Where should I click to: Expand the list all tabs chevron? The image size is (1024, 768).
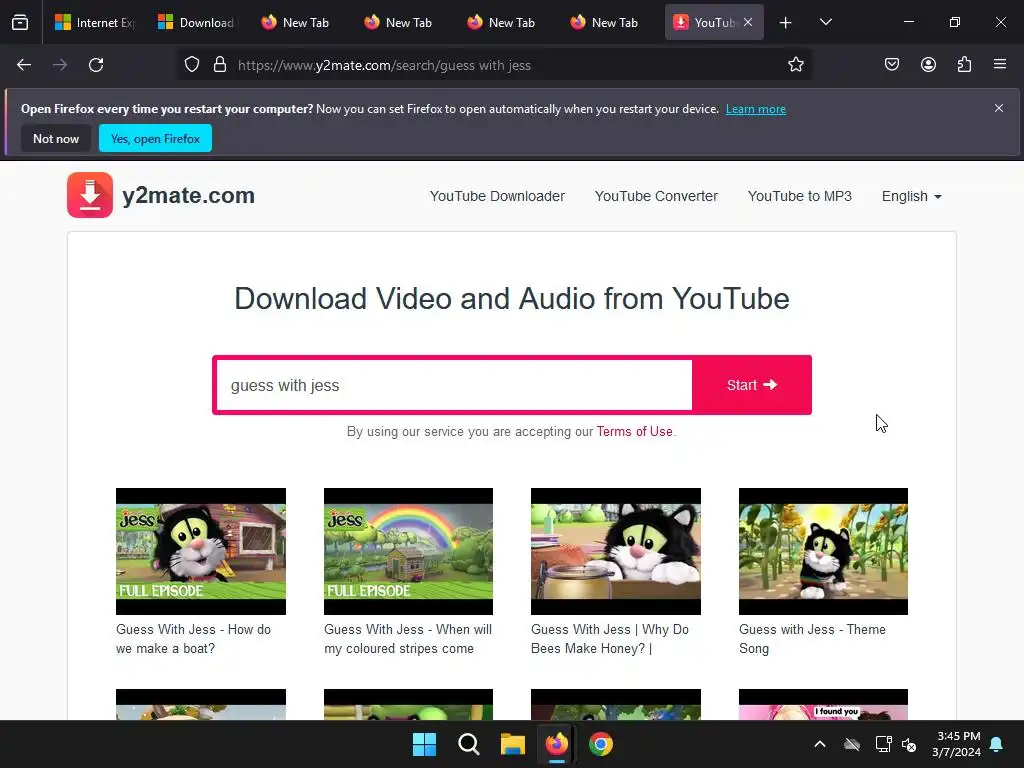pos(825,23)
